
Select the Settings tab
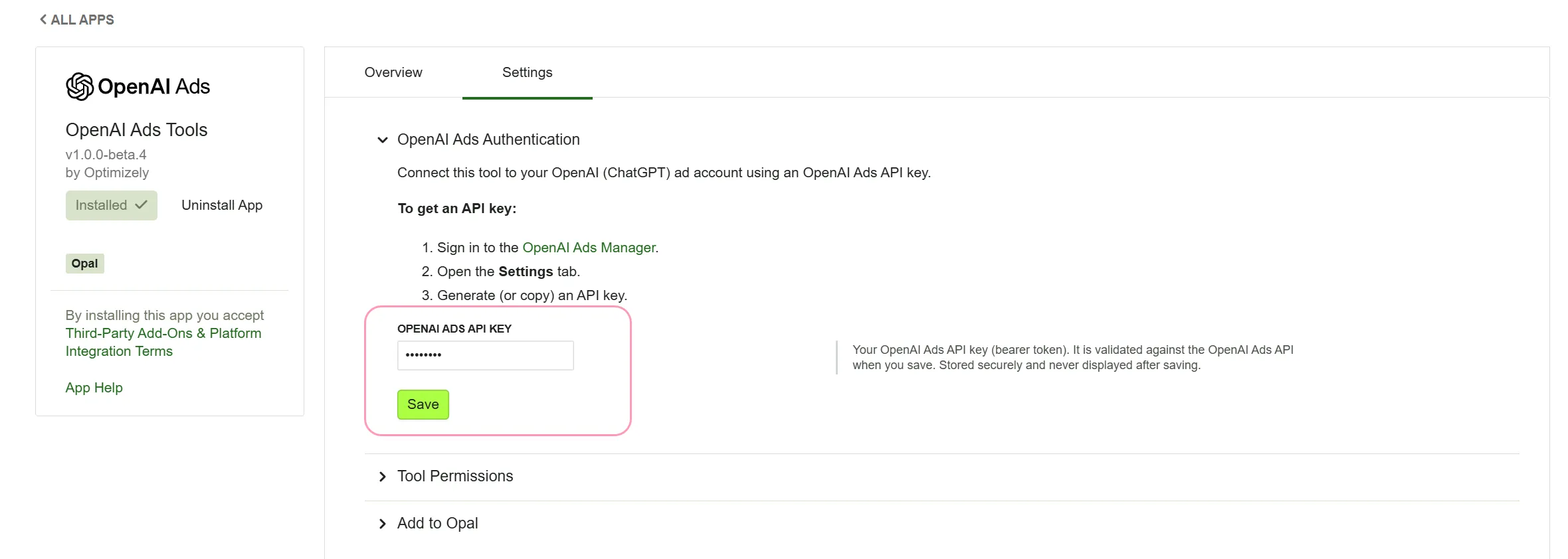pos(527,72)
